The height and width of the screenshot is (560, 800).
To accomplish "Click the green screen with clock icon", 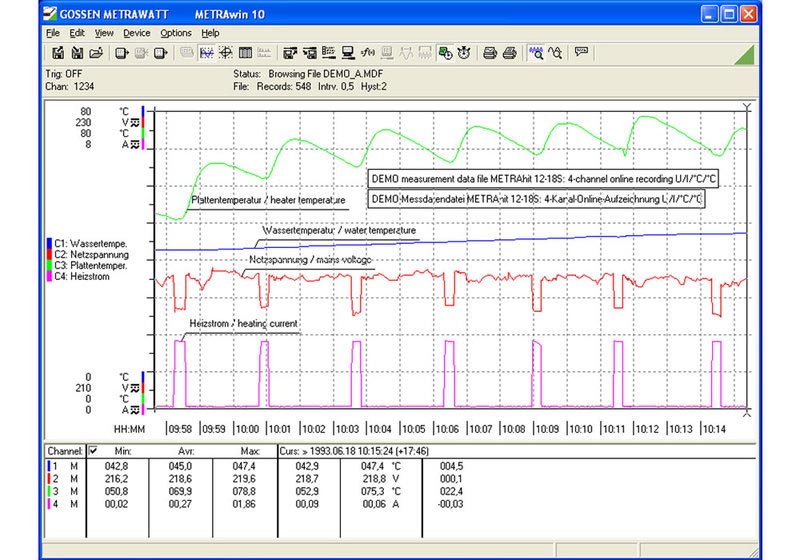I will 445,53.
